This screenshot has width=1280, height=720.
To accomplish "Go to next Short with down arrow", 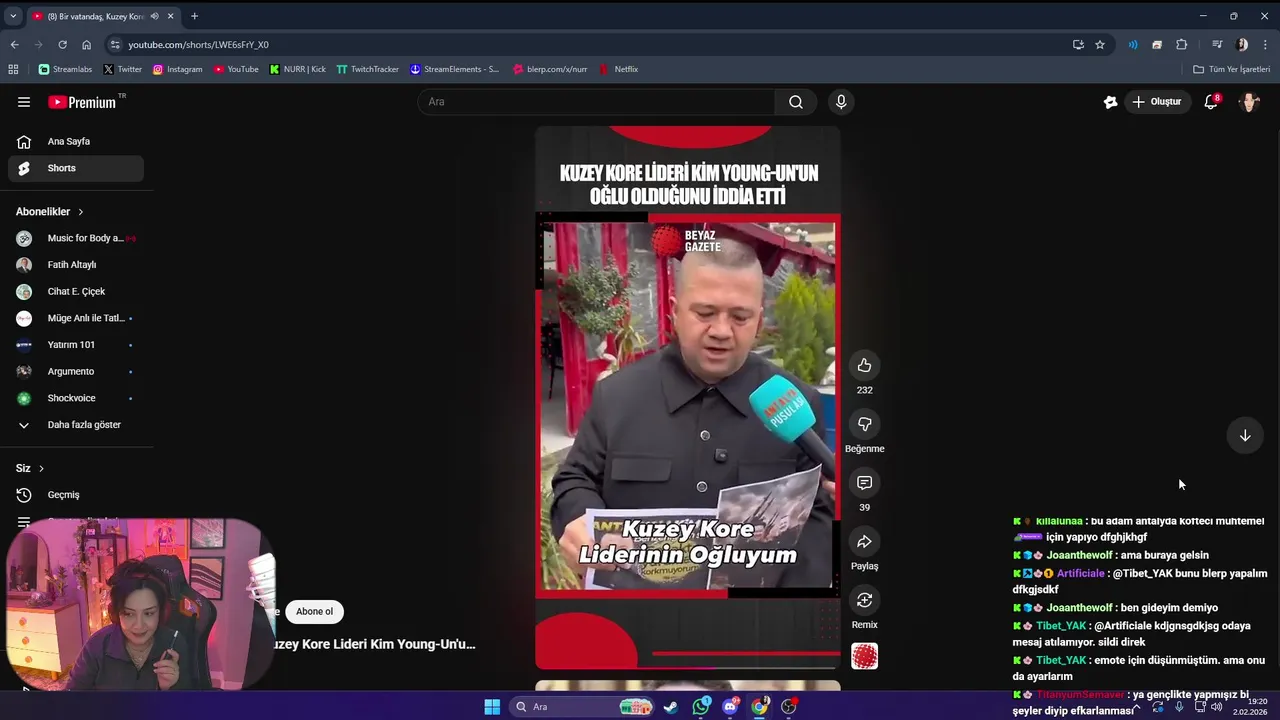I will [x=1245, y=435].
